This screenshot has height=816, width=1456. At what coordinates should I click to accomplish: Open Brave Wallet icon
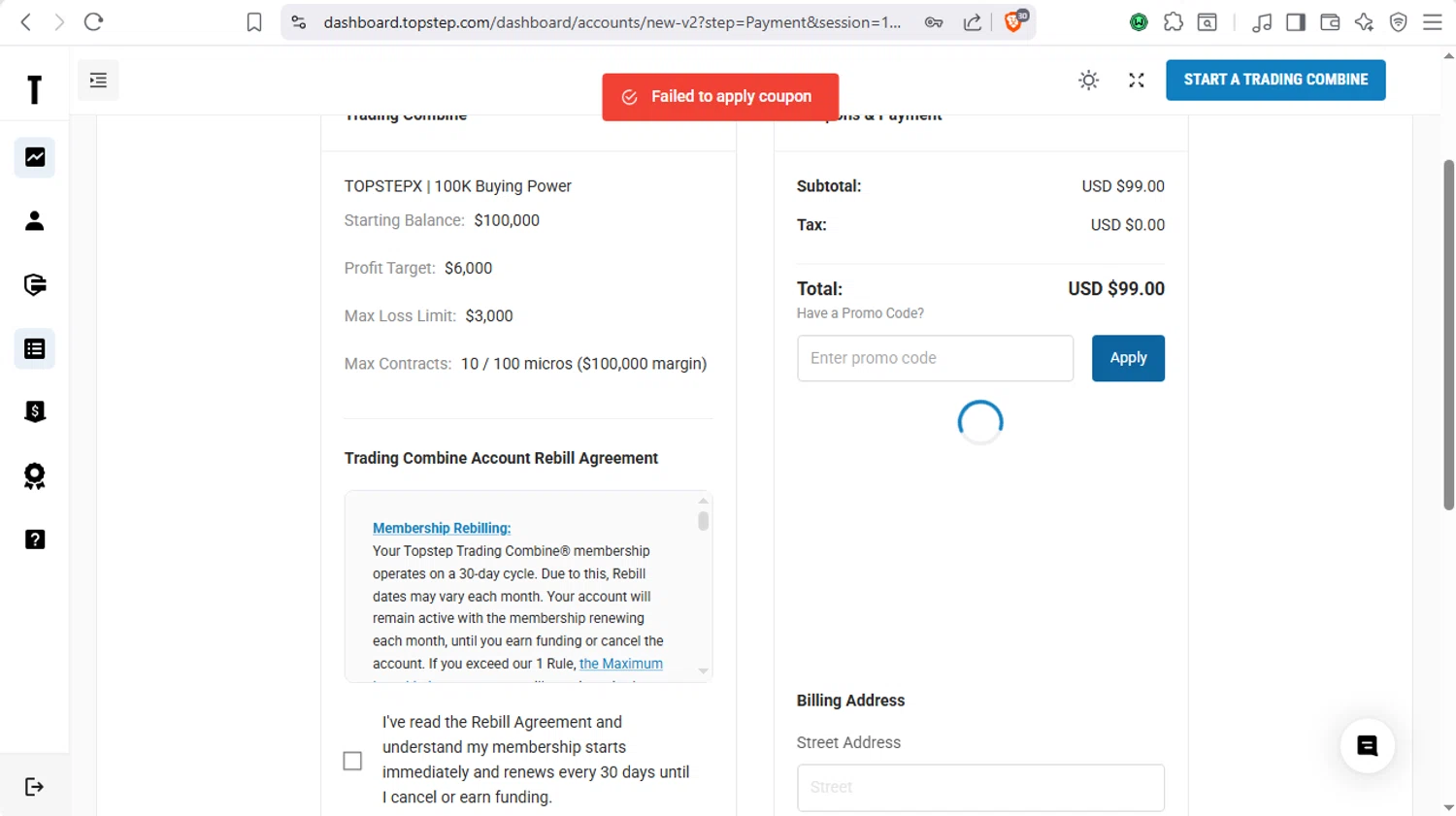pos(1330,21)
